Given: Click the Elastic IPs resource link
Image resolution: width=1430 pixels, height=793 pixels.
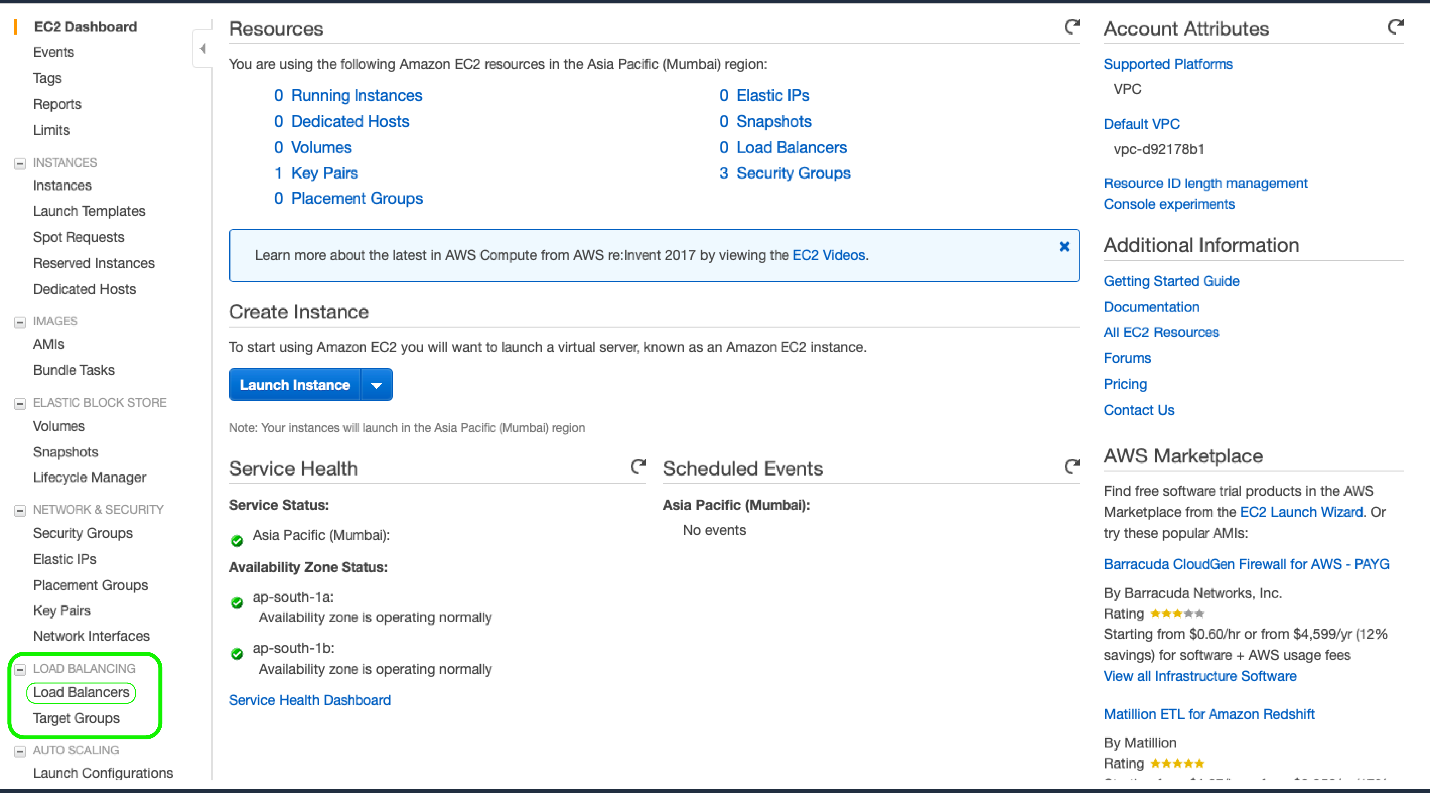Looking at the screenshot, I should click(x=773, y=95).
